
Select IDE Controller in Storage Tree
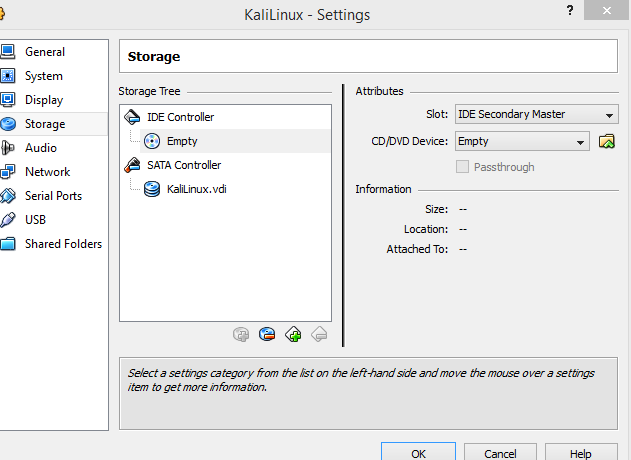tap(181, 117)
